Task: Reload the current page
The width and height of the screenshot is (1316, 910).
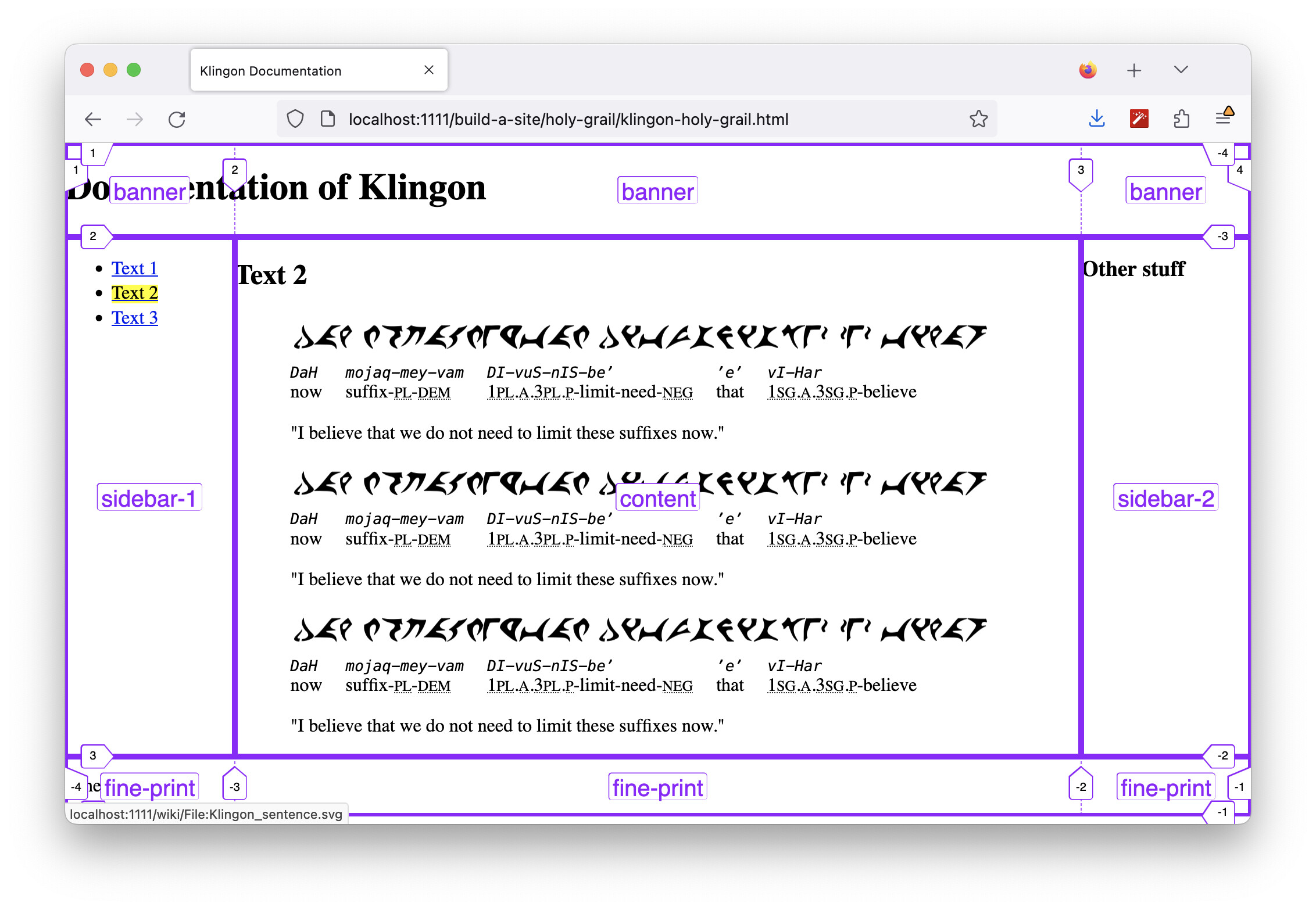Action: (x=177, y=120)
